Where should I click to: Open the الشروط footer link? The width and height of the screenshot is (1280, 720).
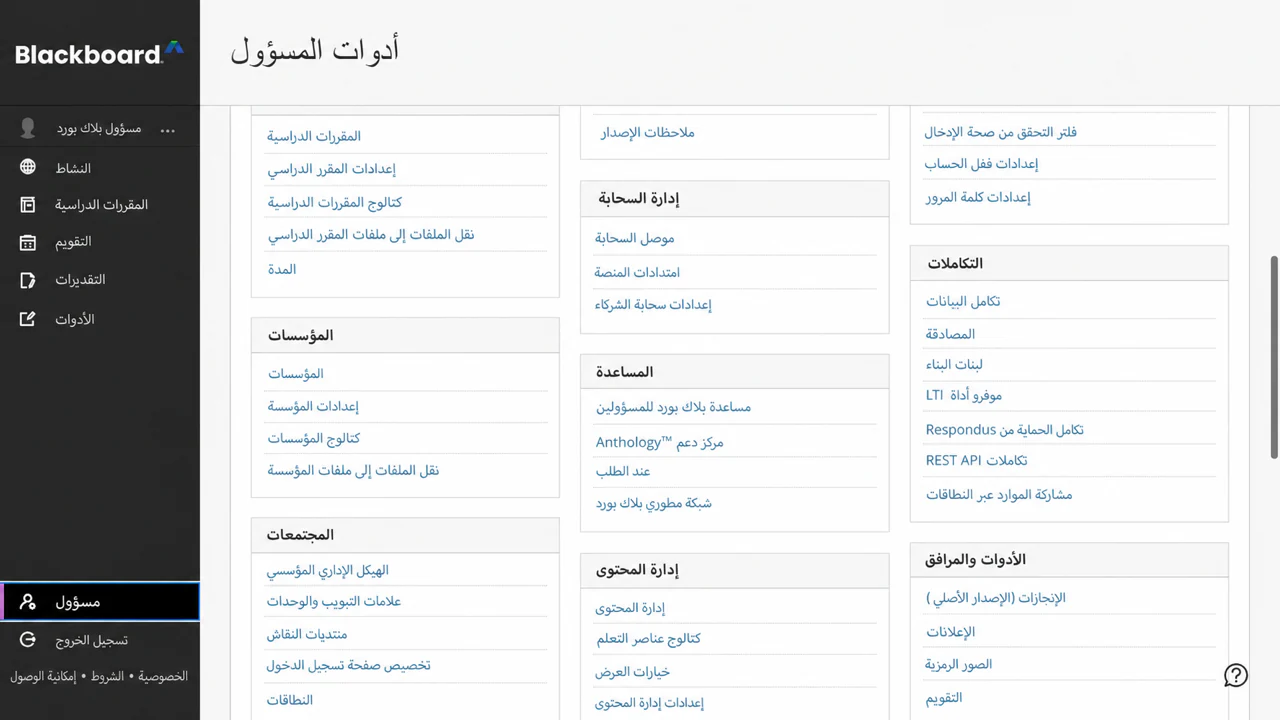click(x=108, y=677)
